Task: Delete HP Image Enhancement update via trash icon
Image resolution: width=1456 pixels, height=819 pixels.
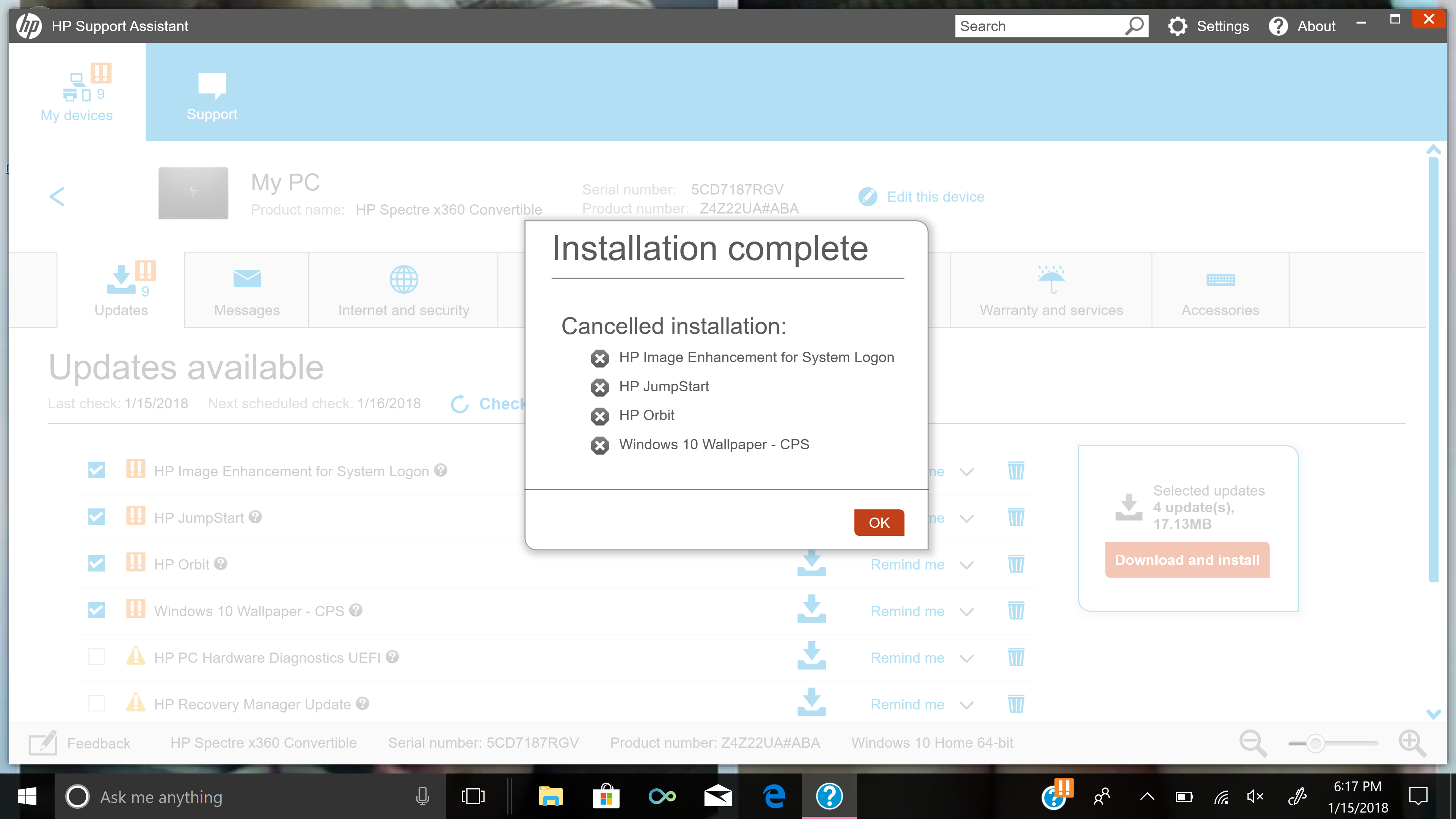Action: (x=1016, y=470)
